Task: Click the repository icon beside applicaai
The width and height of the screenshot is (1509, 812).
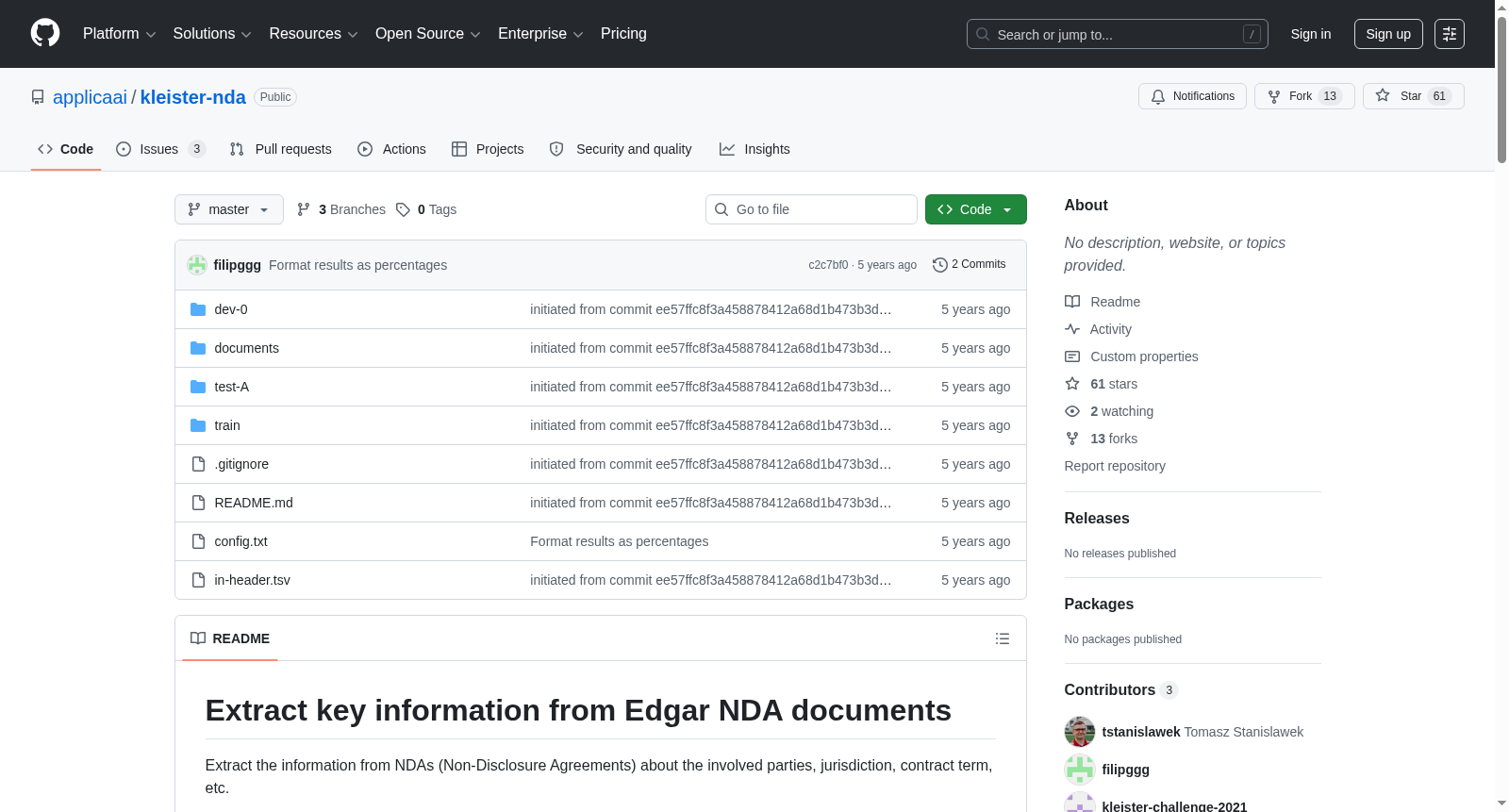Action: tap(38, 97)
